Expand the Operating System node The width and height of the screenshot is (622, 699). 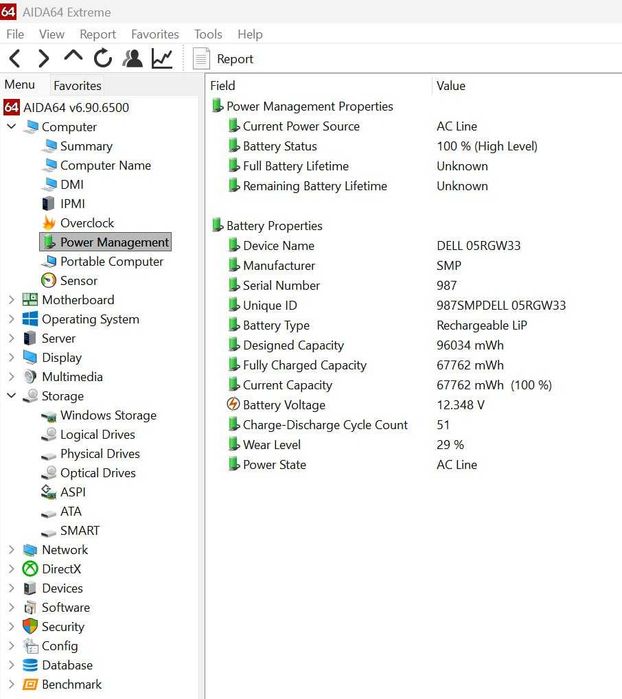tap(12, 319)
